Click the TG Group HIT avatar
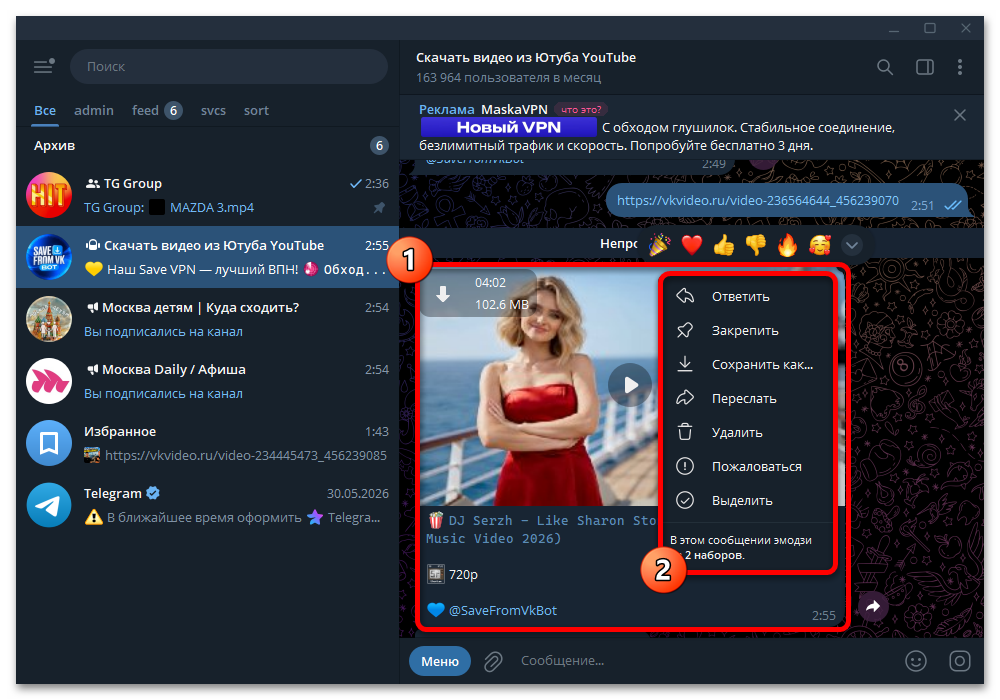1000x700 pixels. pos(49,195)
